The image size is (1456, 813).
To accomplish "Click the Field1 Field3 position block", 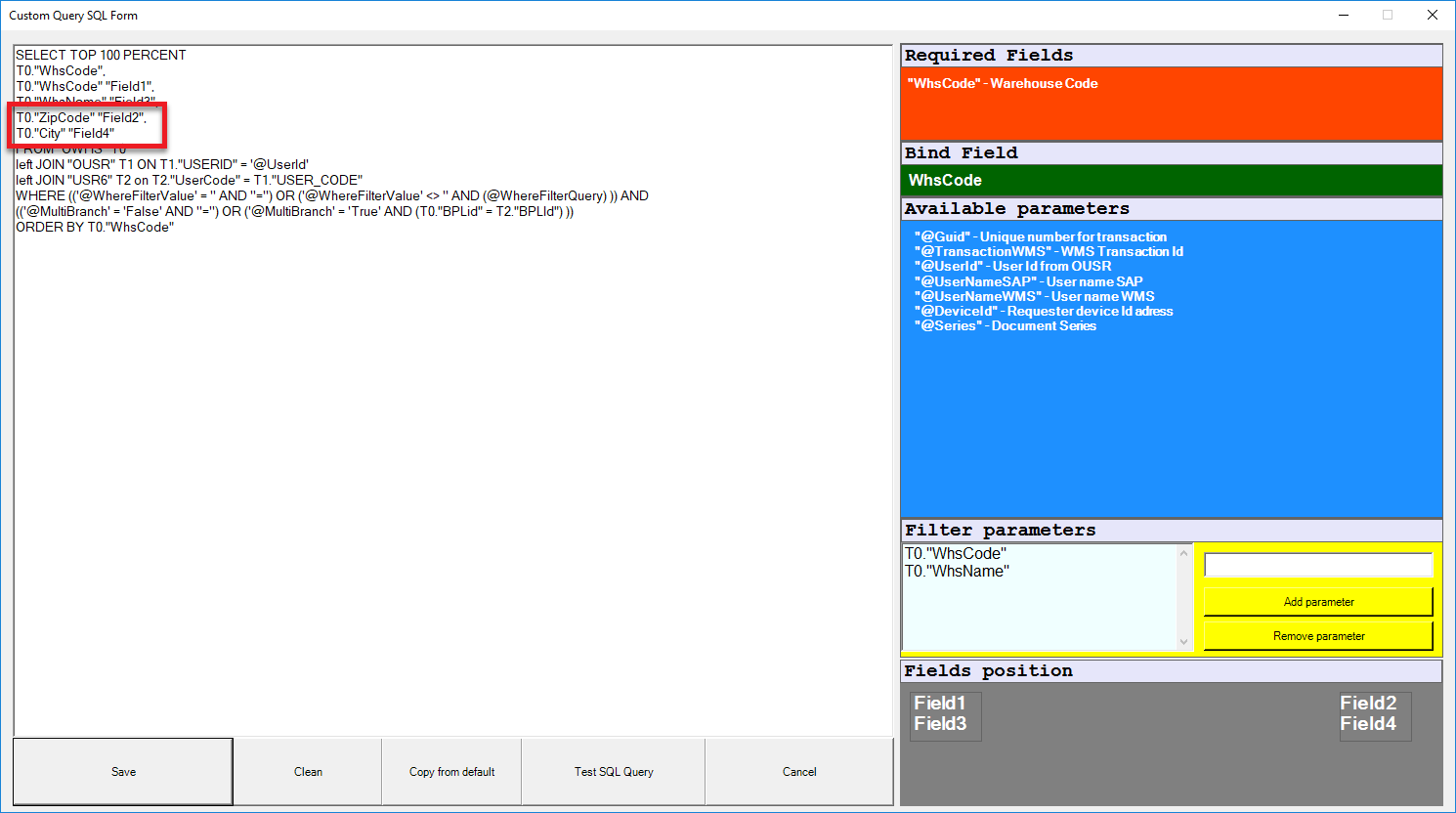I will coord(944,714).
